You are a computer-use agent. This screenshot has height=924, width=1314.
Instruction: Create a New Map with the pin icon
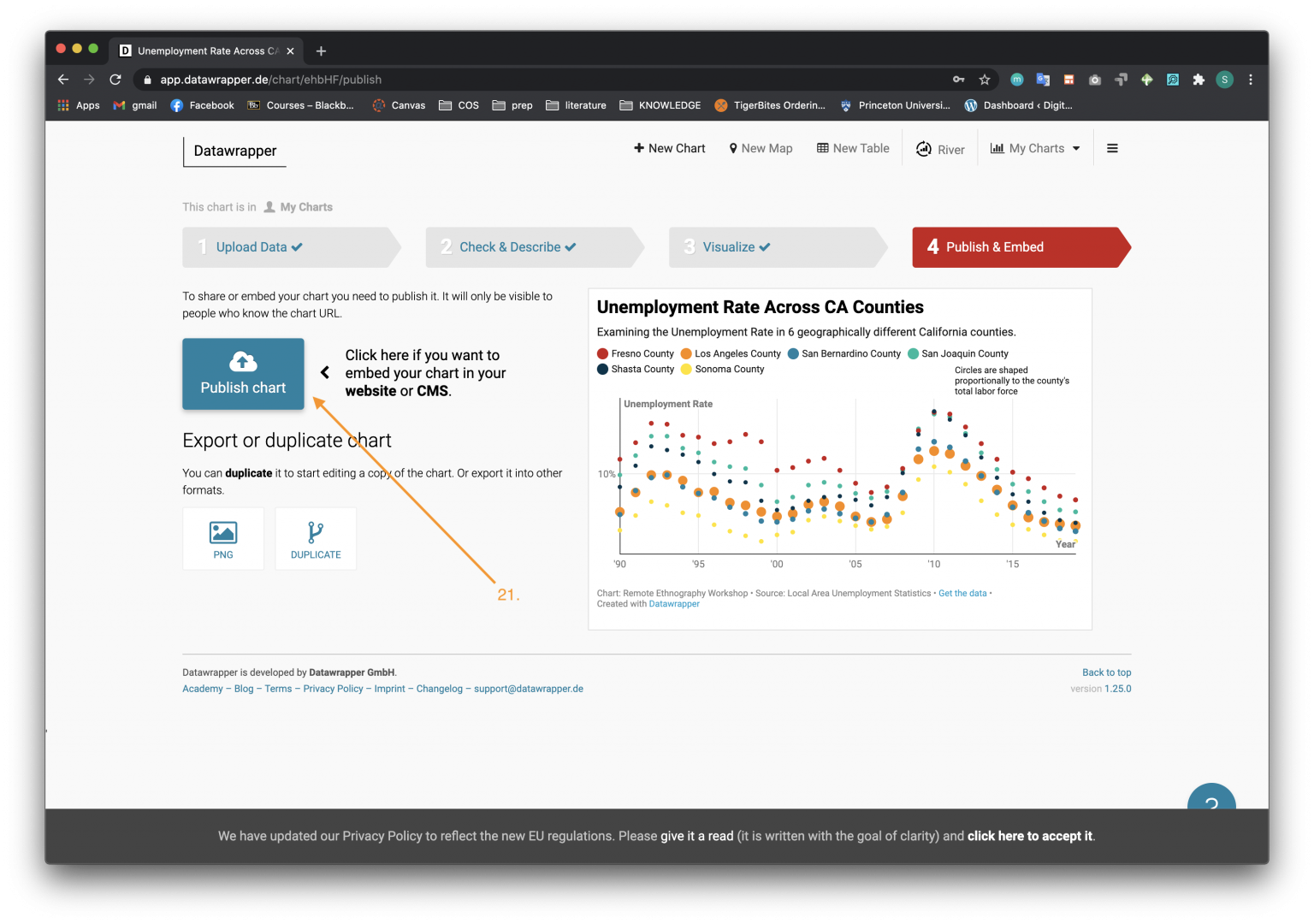(732, 148)
